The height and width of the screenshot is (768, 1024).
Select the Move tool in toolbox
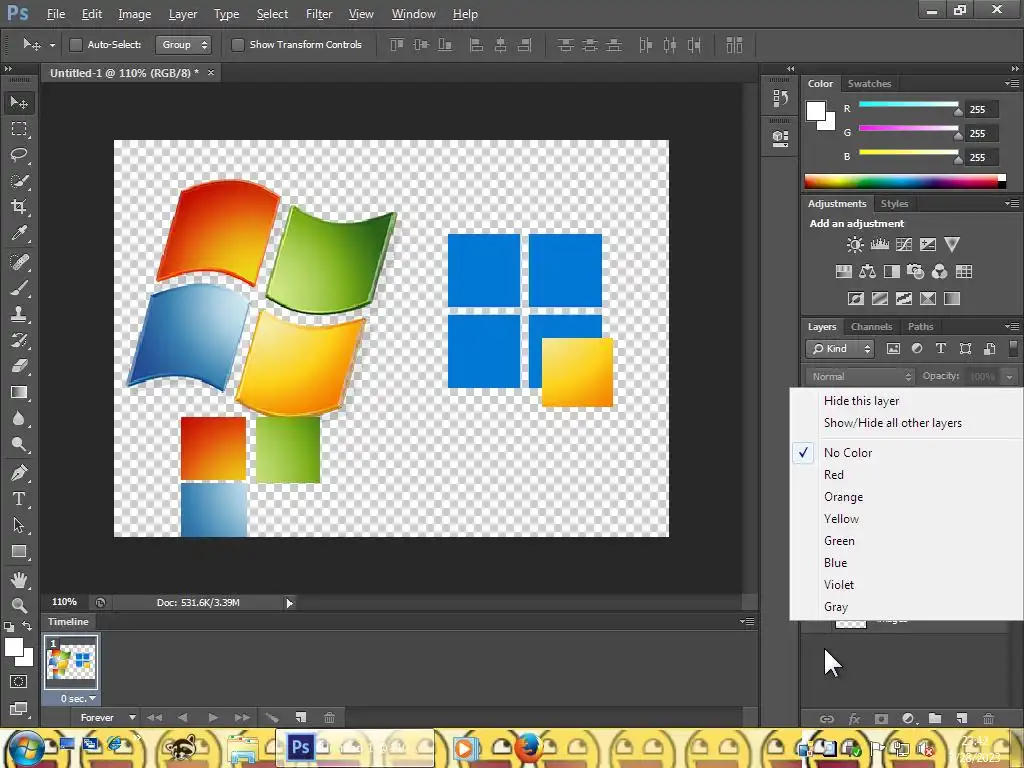(x=19, y=103)
